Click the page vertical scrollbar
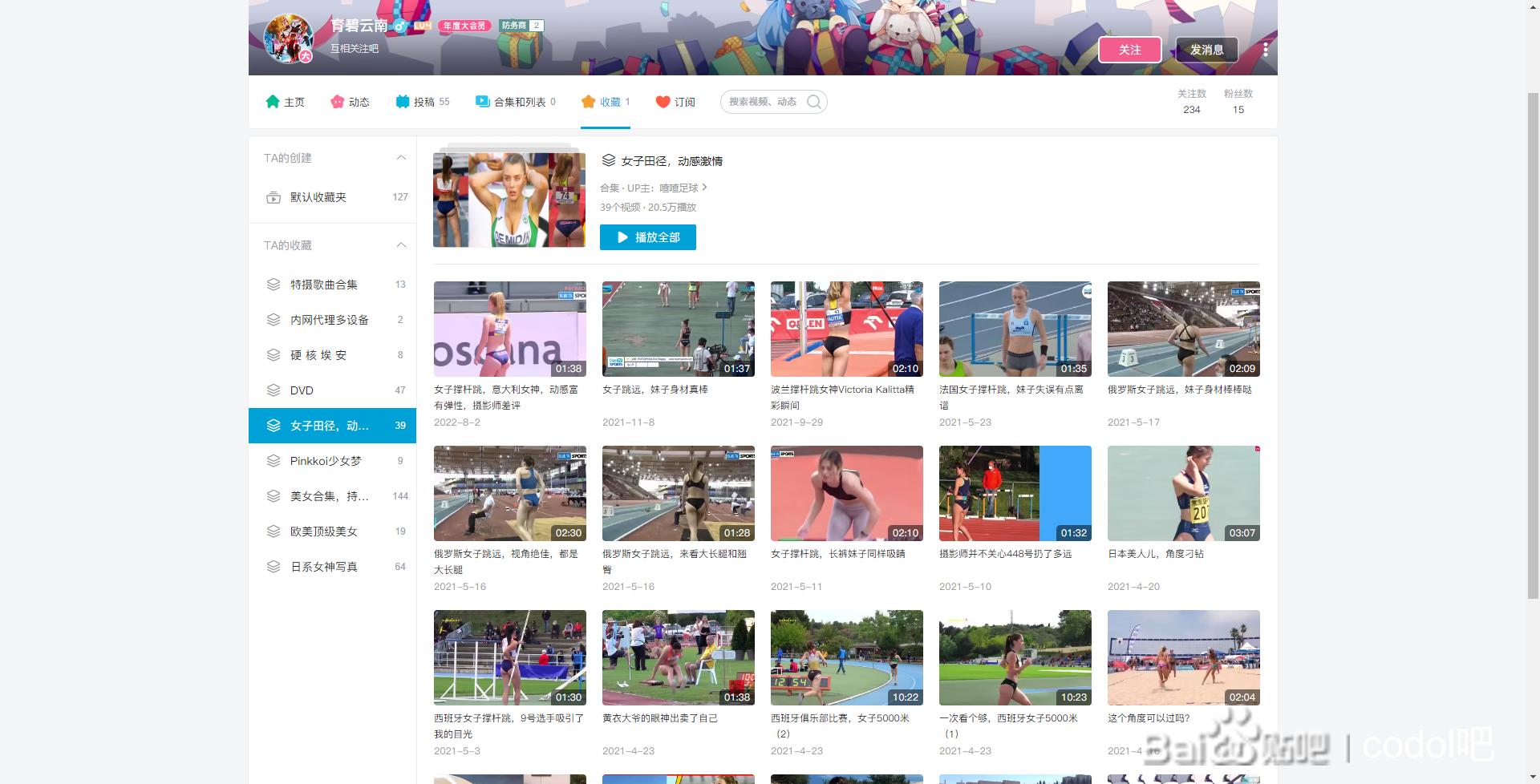Image resolution: width=1540 pixels, height=784 pixels. click(x=1533, y=345)
